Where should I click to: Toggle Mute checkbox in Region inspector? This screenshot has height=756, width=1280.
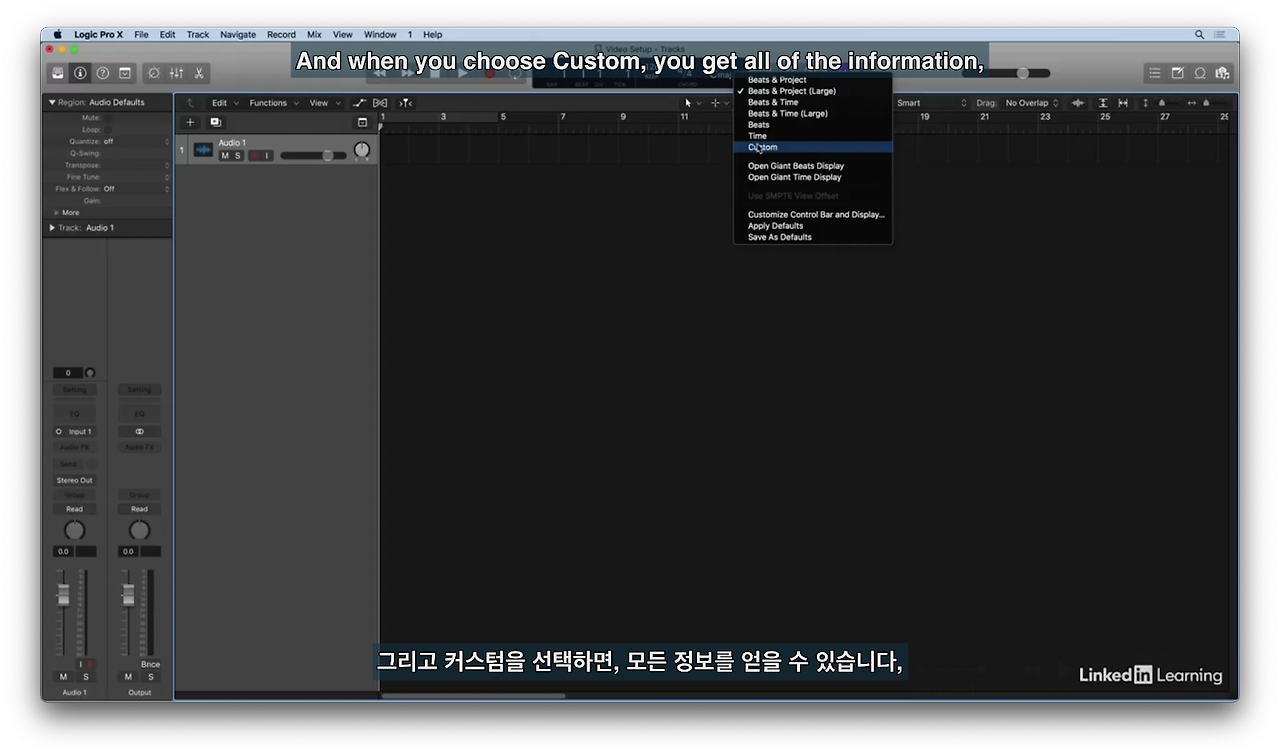(x=108, y=118)
